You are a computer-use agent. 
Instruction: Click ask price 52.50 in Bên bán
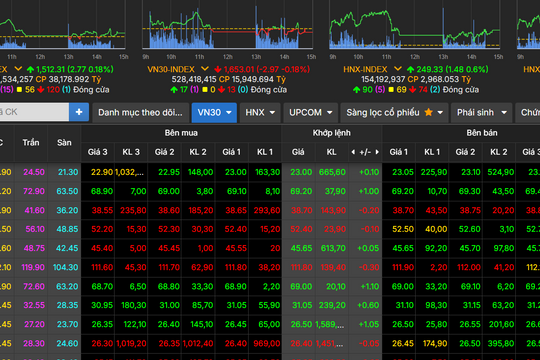coord(403,229)
